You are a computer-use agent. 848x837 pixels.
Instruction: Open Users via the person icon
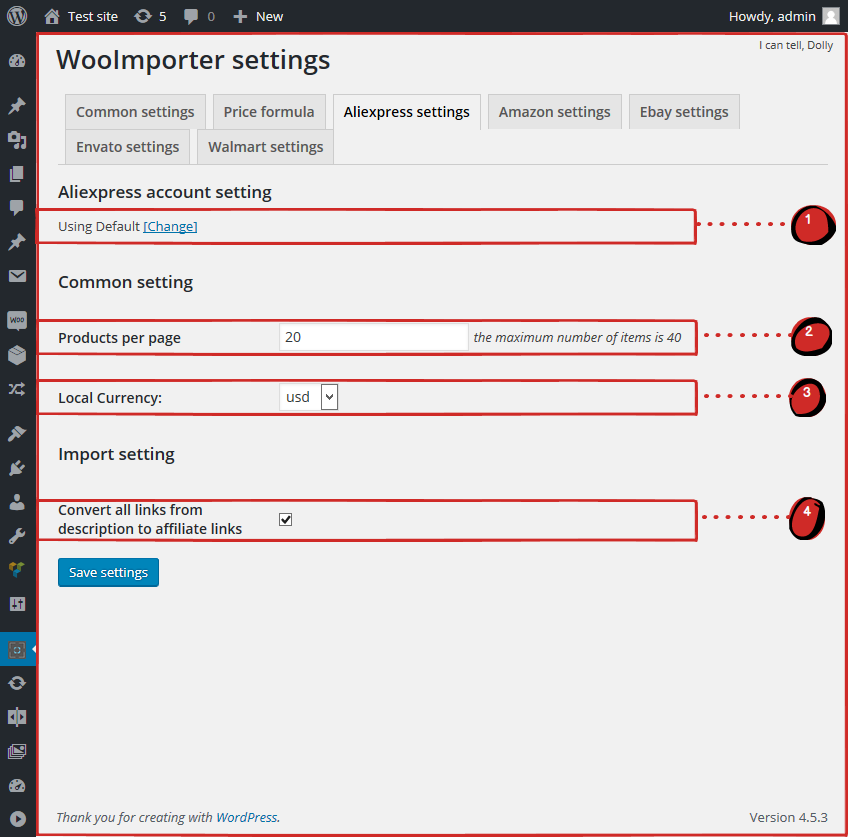(x=17, y=502)
